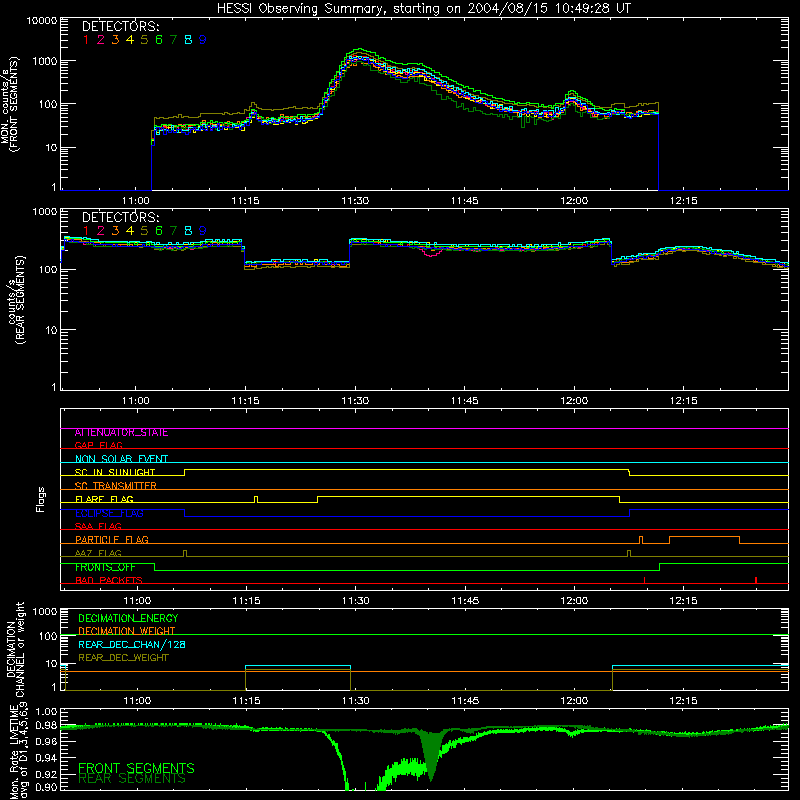The width and height of the screenshot is (800, 800).
Task: Select detector 1 in front segments legend
Action: tap(86, 40)
